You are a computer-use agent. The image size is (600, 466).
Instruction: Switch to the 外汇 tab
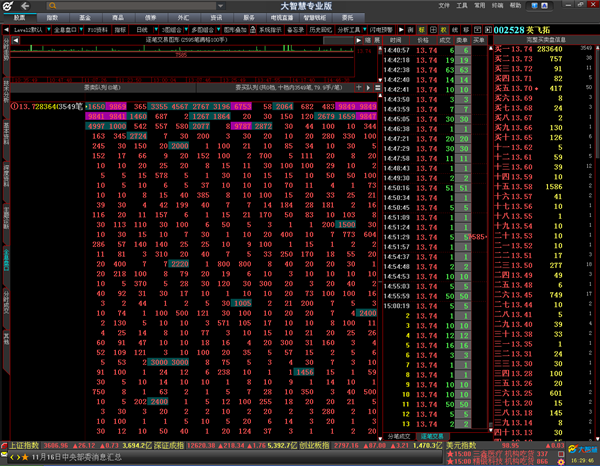183,18
